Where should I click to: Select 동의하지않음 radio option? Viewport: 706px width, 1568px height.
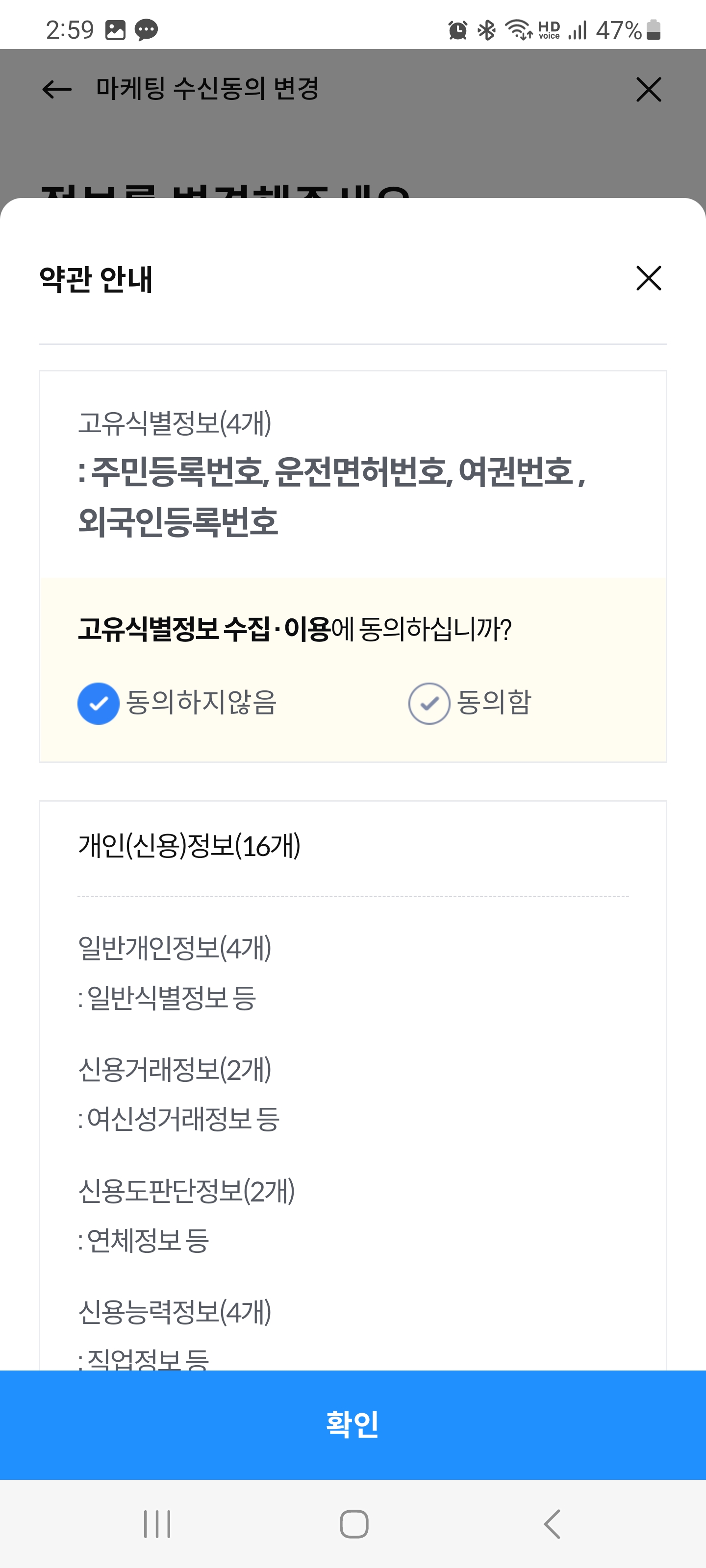98,703
